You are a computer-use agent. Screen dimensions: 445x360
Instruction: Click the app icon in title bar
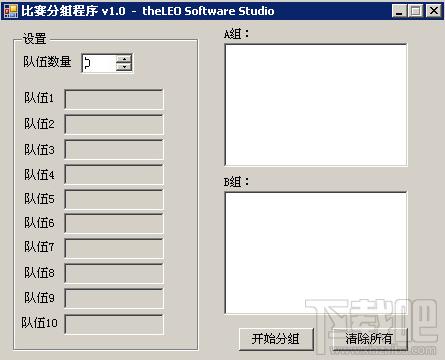[11, 11]
